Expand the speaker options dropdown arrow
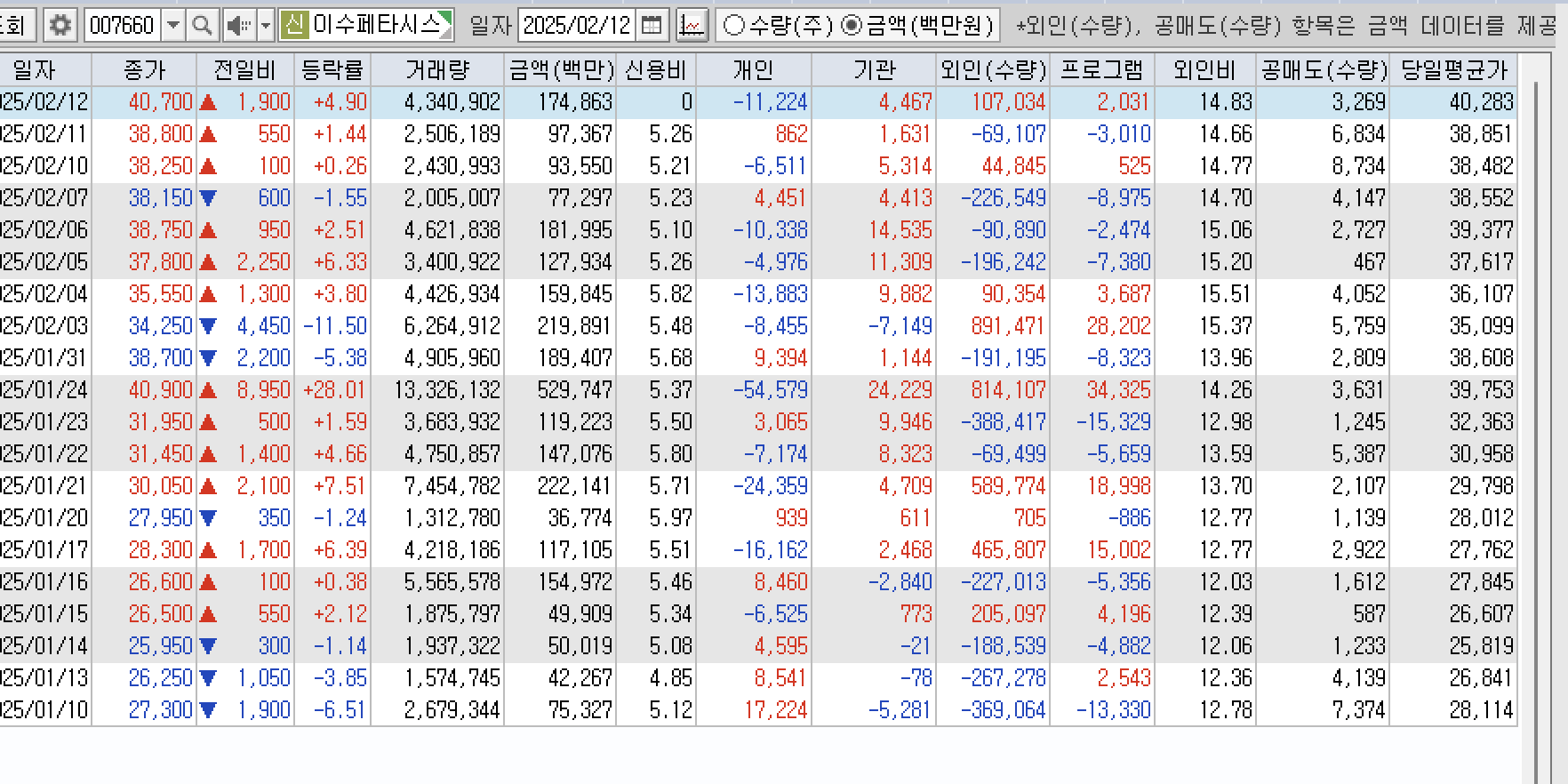 pyautogui.click(x=265, y=25)
